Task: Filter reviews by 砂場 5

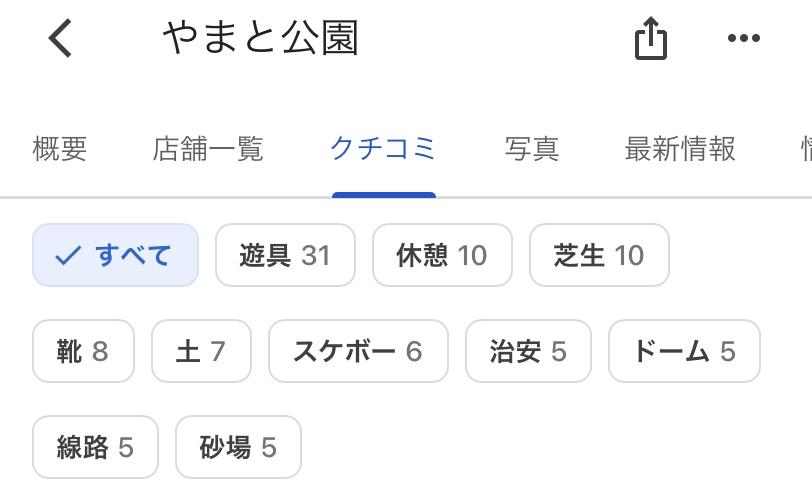Action: (x=238, y=447)
